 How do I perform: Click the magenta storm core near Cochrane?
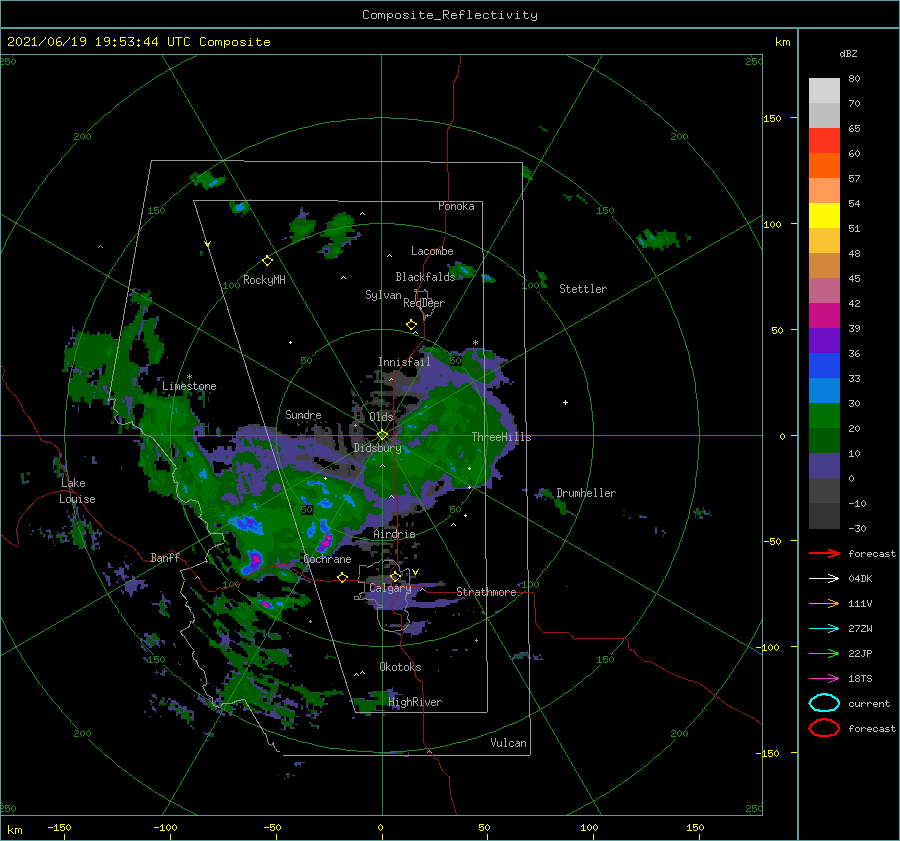(326, 540)
